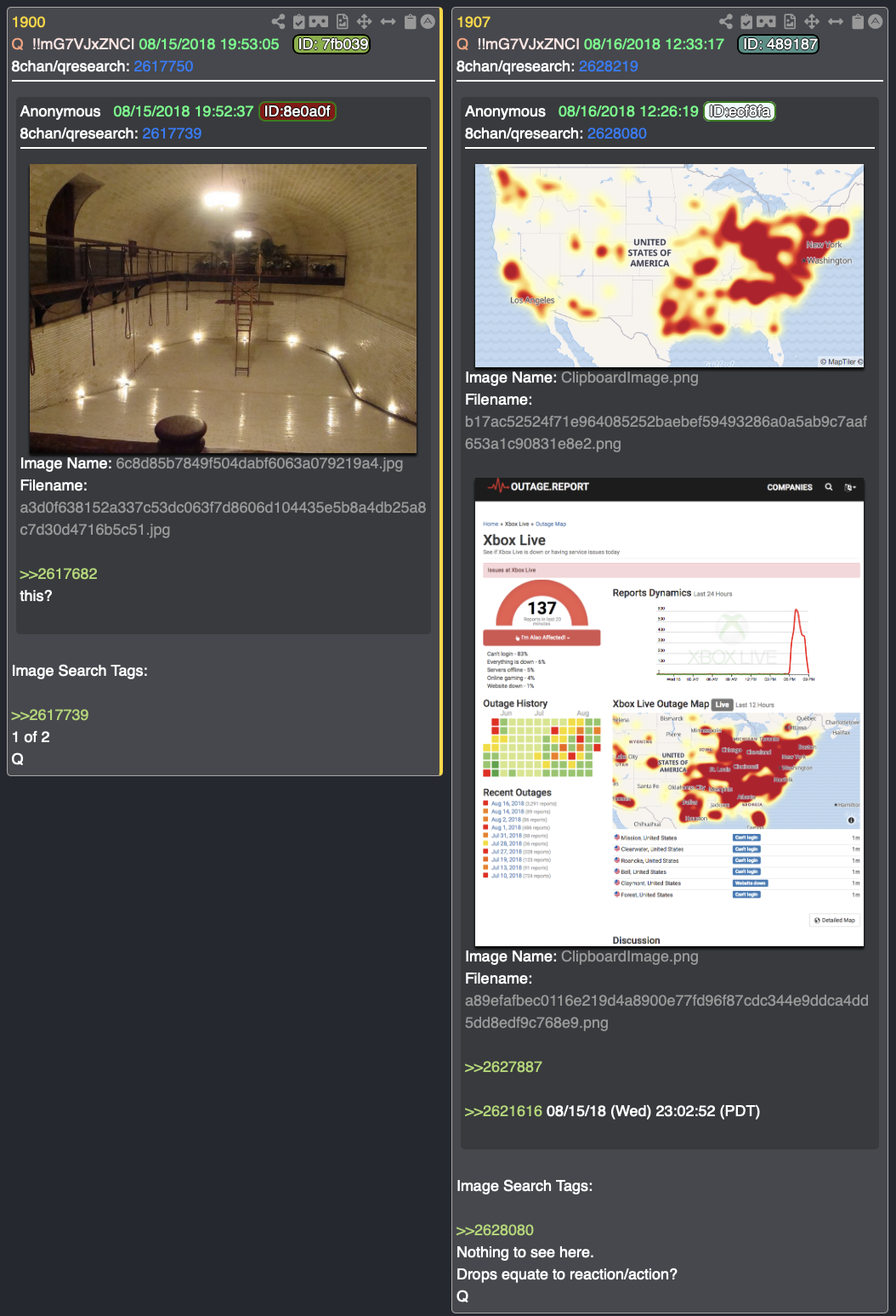
Task: Click ClipboardImage.png under the Outage.Report screenshot
Action: [x=630, y=956]
